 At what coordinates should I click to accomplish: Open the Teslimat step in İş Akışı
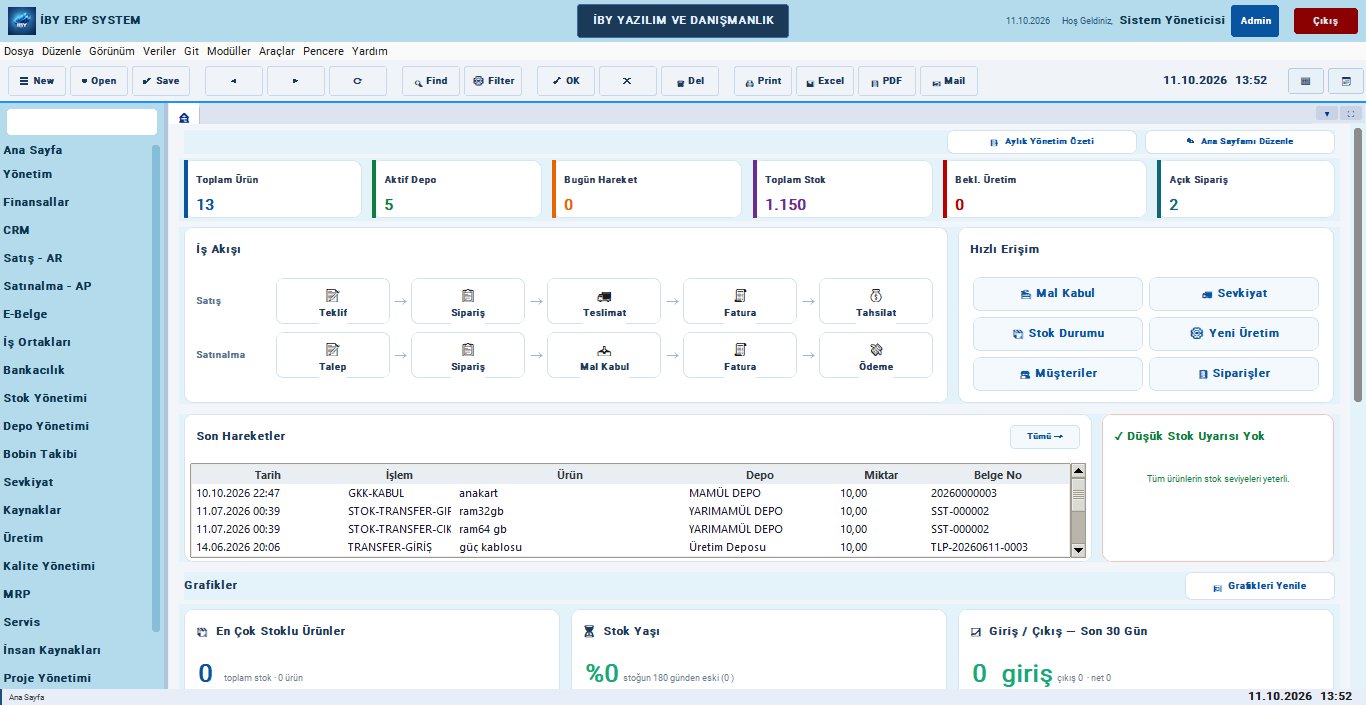point(604,301)
